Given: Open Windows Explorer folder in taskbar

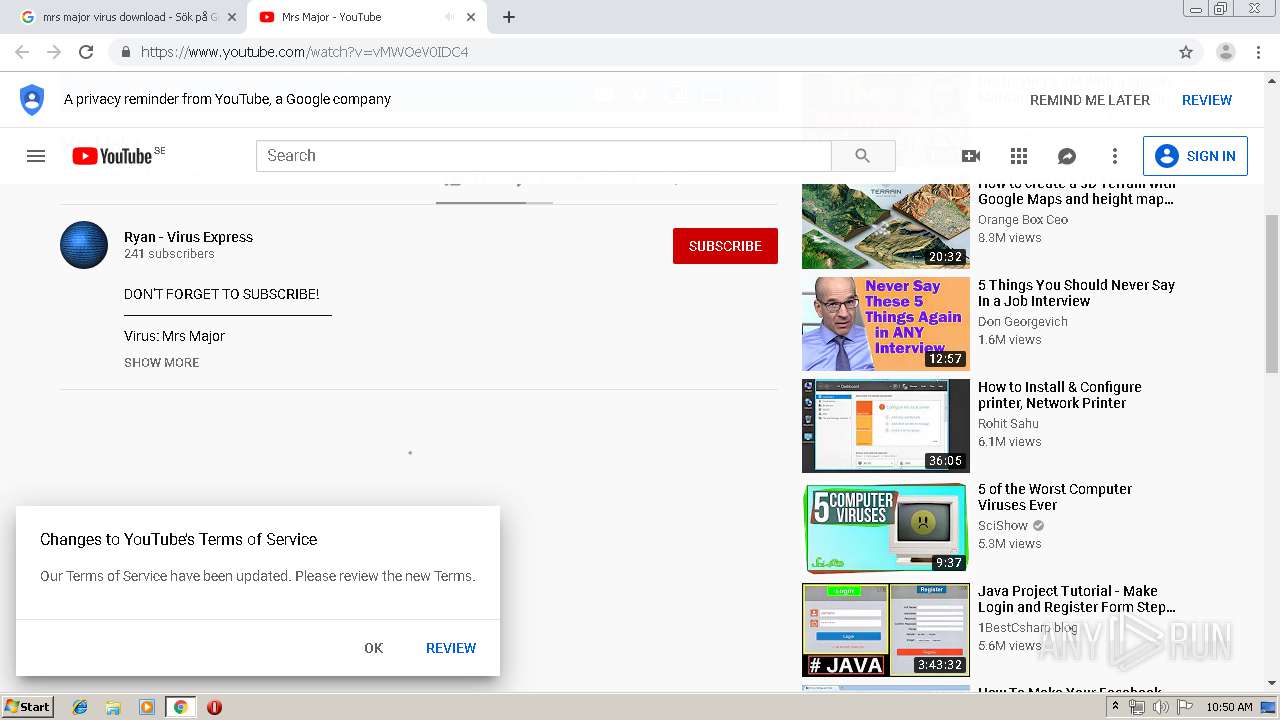Looking at the screenshot, I should click(x=113, y=707).
